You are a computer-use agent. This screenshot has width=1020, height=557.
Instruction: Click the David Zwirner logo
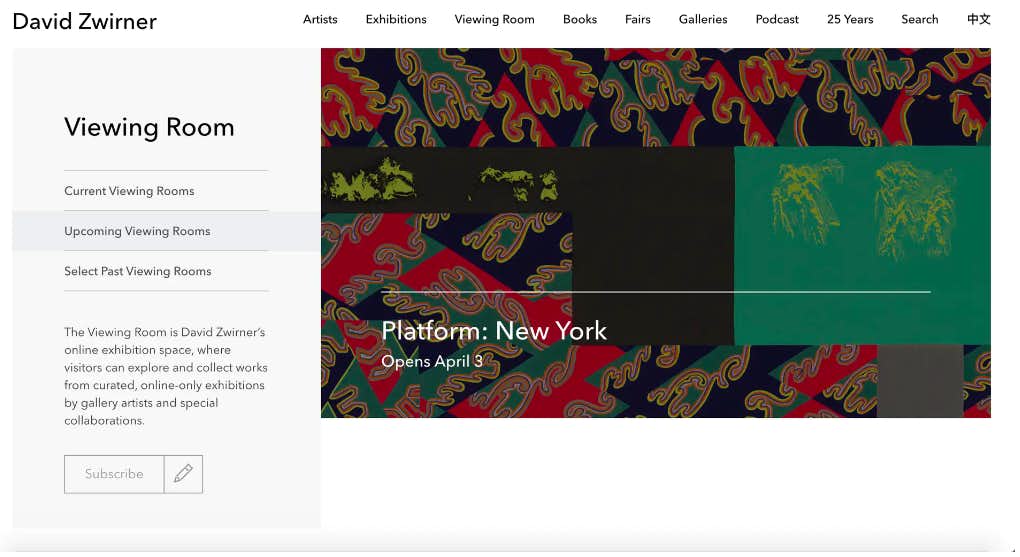[85, 21]
